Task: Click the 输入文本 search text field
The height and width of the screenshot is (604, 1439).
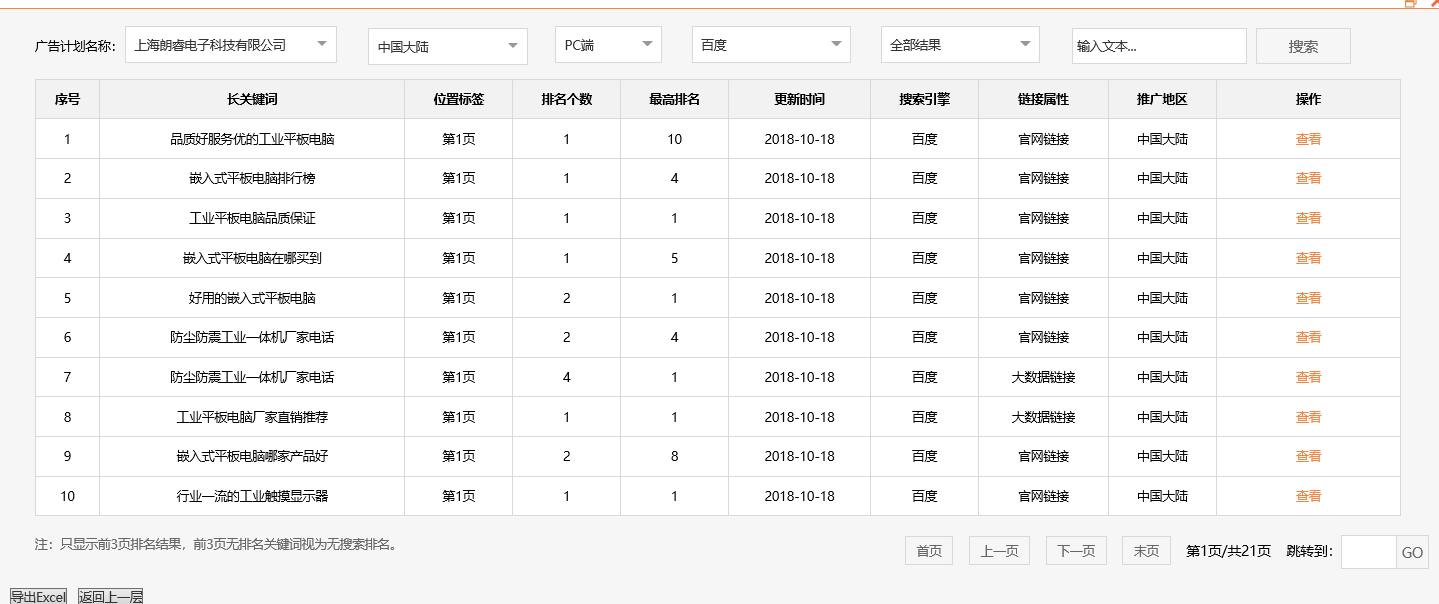Action: (1158, 45)
